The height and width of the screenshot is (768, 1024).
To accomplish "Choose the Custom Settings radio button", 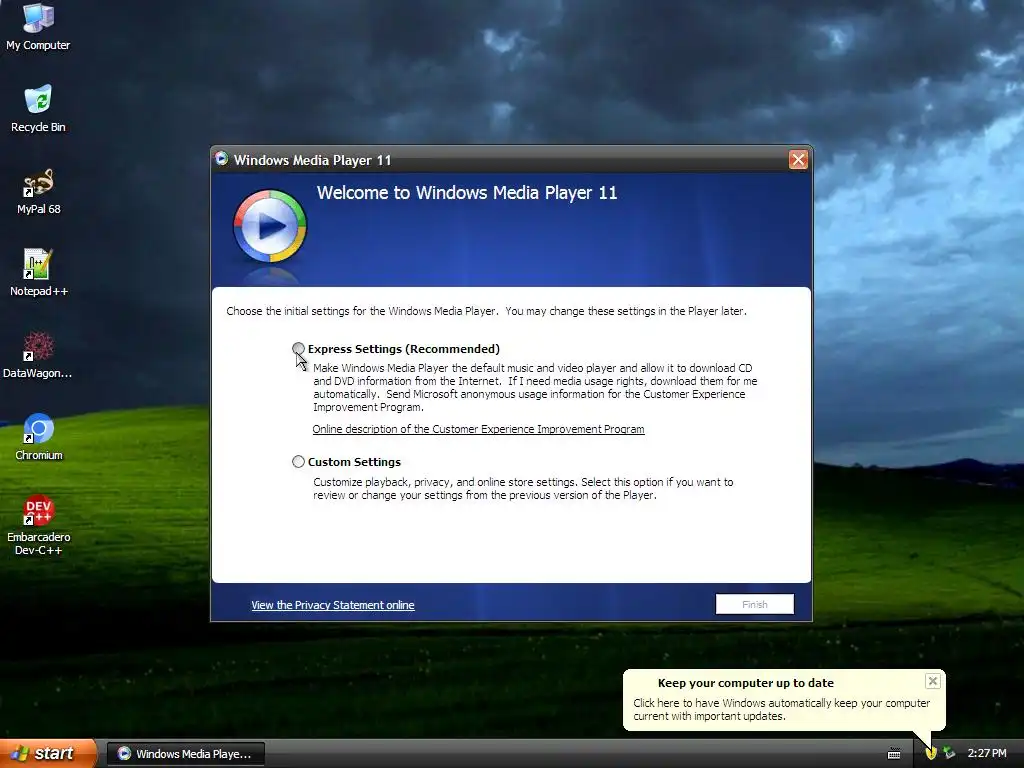I will click(x=298, y=462).
